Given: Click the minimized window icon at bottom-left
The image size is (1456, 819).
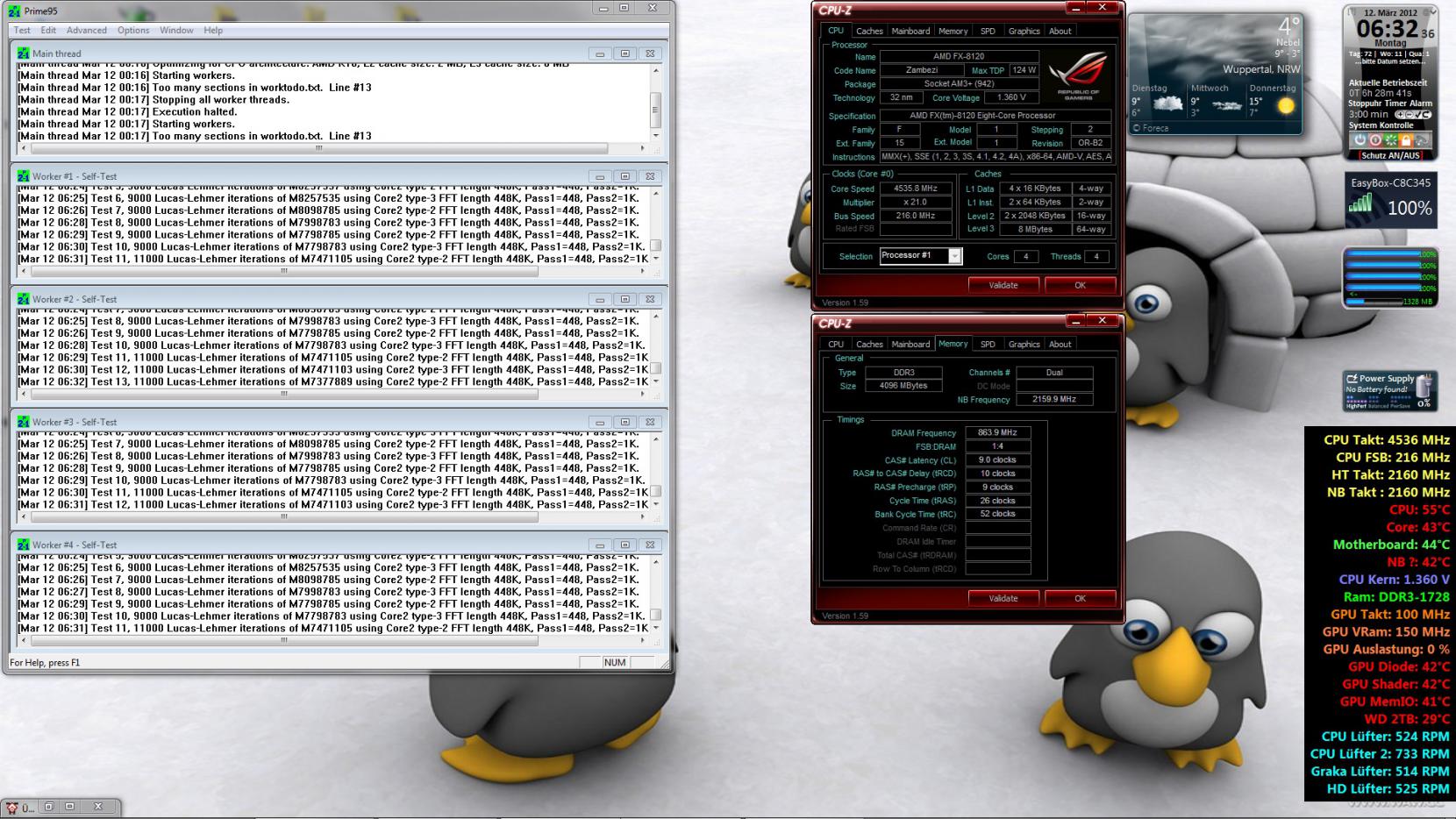Looking at the screenshot, I should (x=11, y=808).
